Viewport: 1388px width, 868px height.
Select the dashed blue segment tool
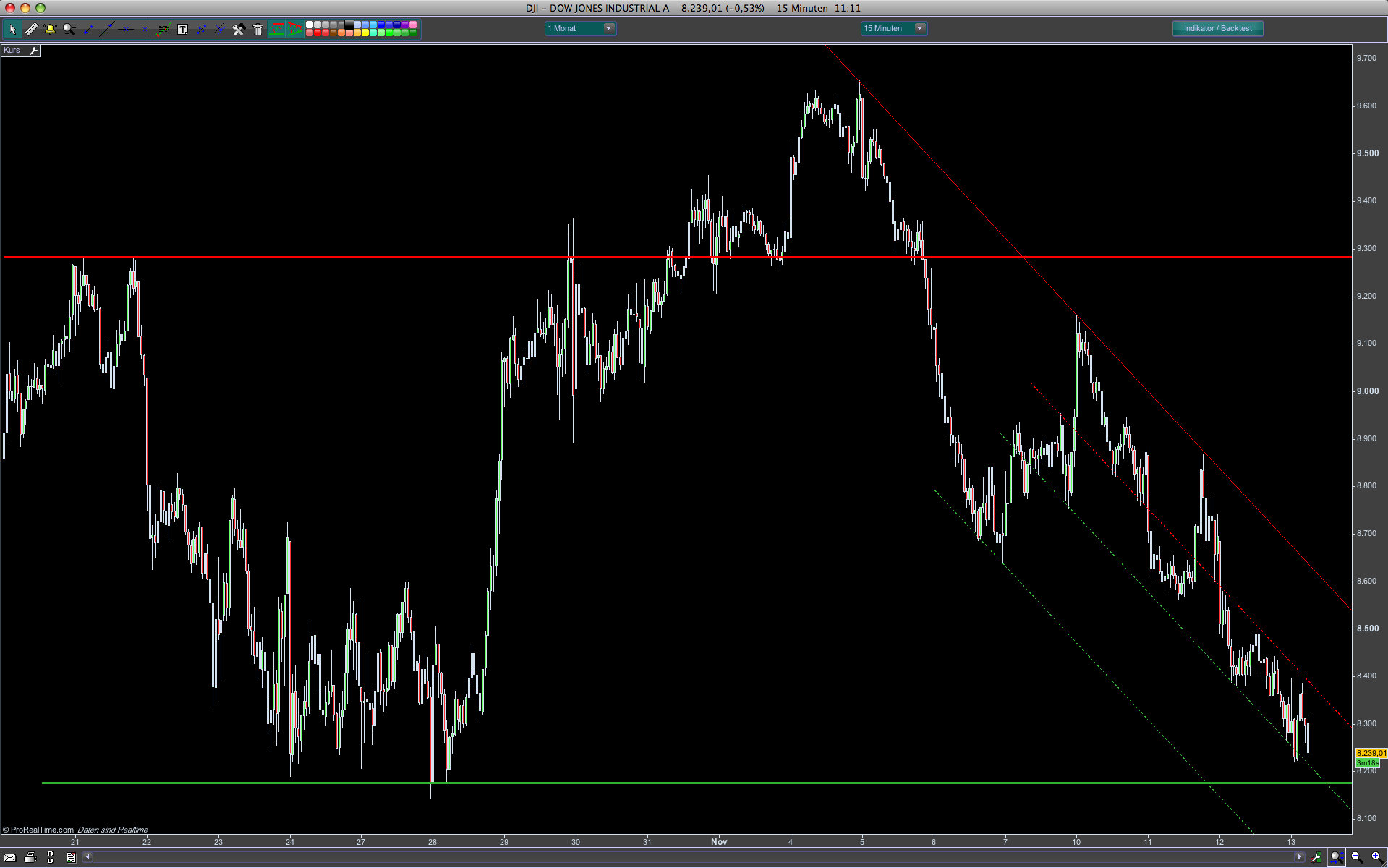(x=201, y=29)
